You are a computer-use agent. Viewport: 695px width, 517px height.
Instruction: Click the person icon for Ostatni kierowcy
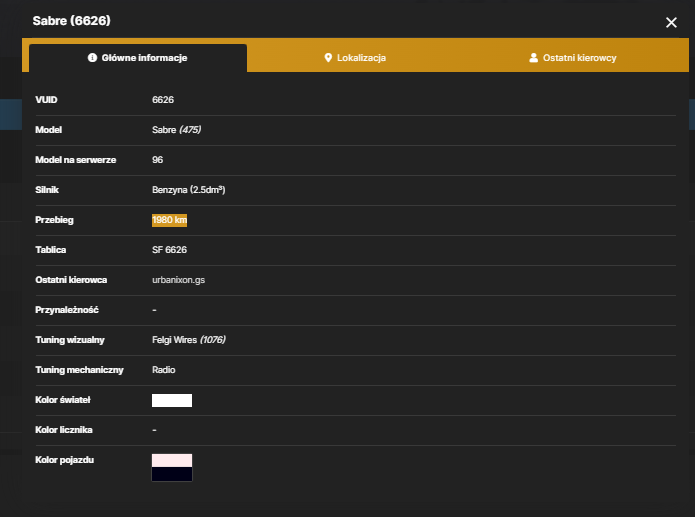(x=534, y=58)
